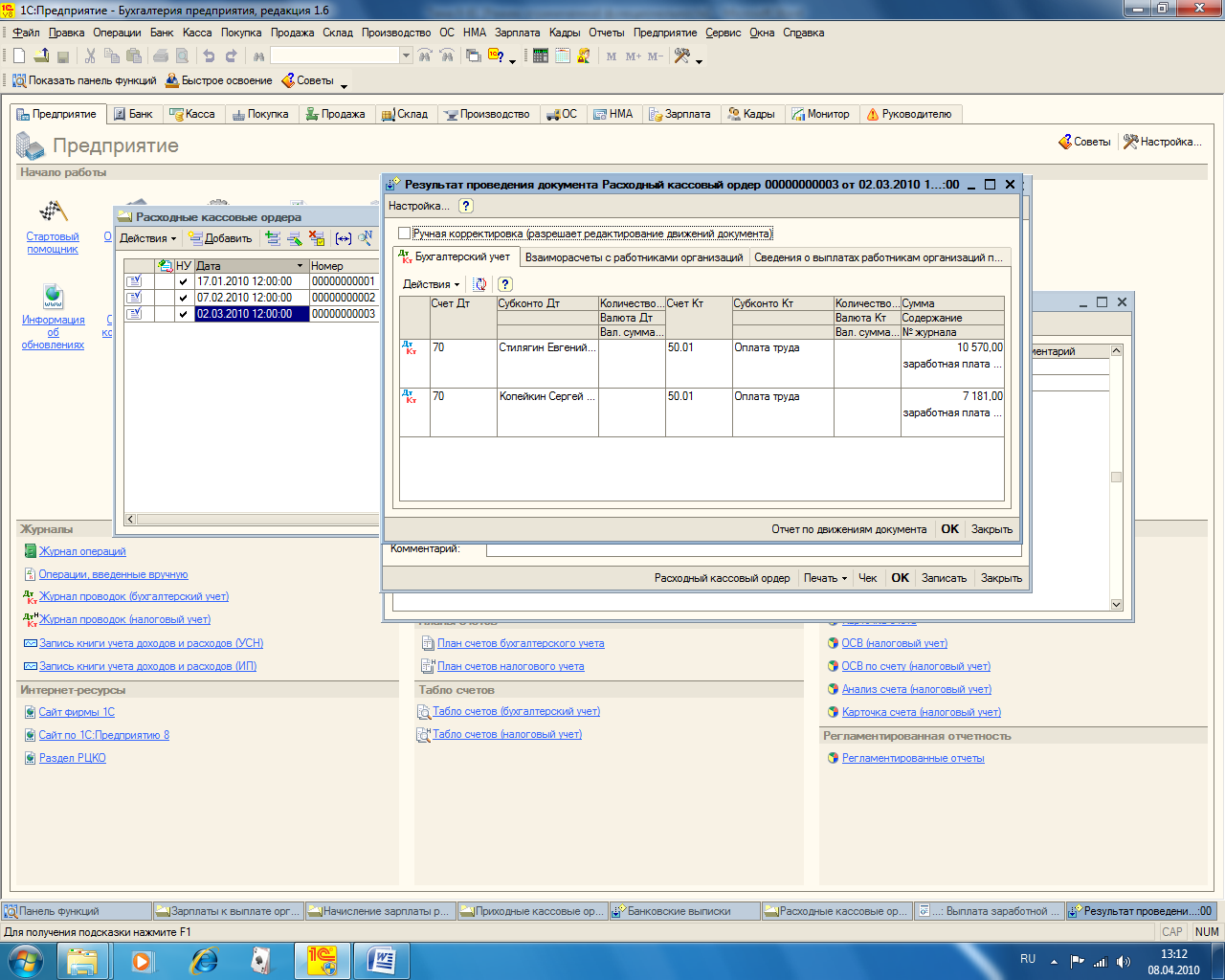Click Dt/Kt icon of Стилягин Евгений row

409,348
